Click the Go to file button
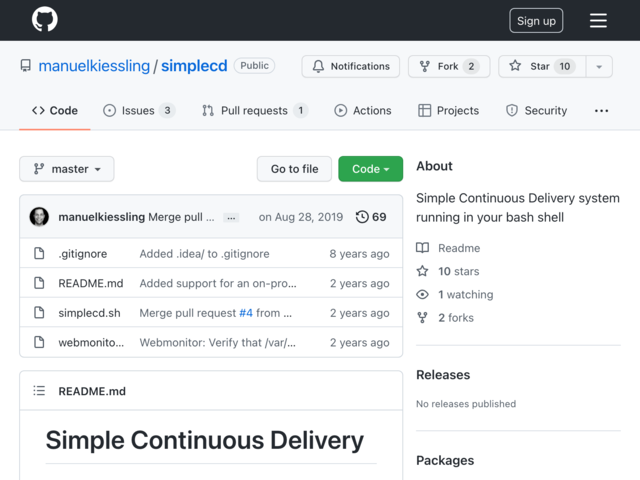The width and height of the screenshot is (640, 480). pos(294,169)
